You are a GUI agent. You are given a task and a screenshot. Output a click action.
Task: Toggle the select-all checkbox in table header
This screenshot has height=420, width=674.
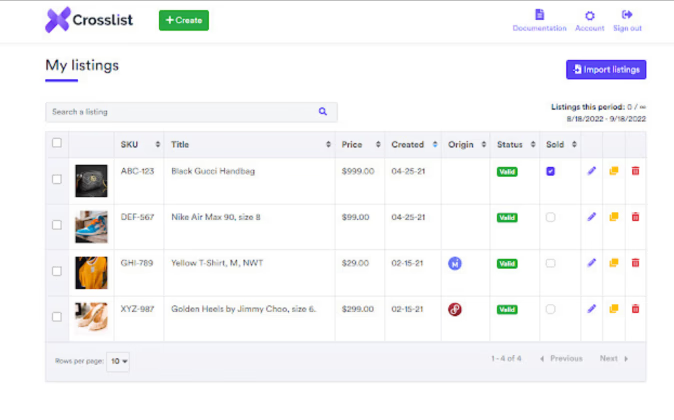[57, 143]
